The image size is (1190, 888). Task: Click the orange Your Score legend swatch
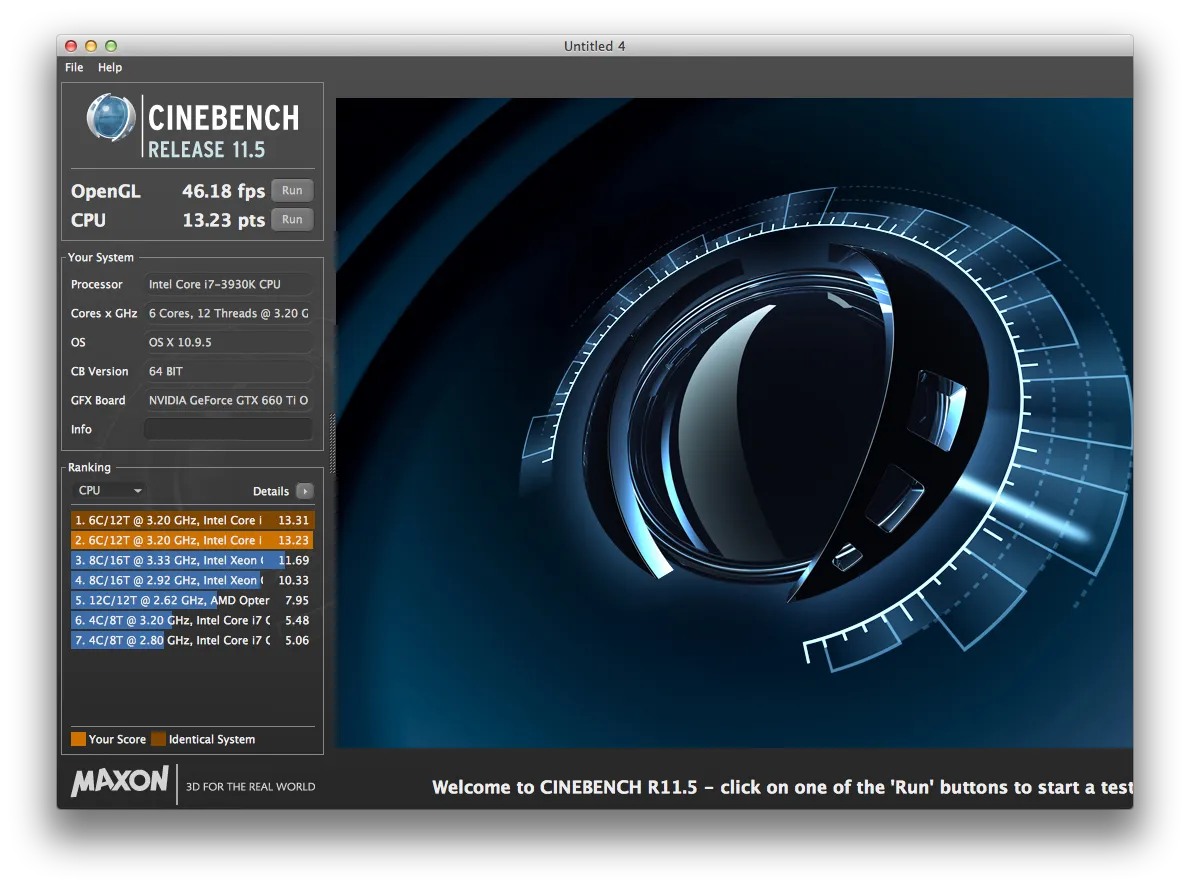tap(78, 739)
